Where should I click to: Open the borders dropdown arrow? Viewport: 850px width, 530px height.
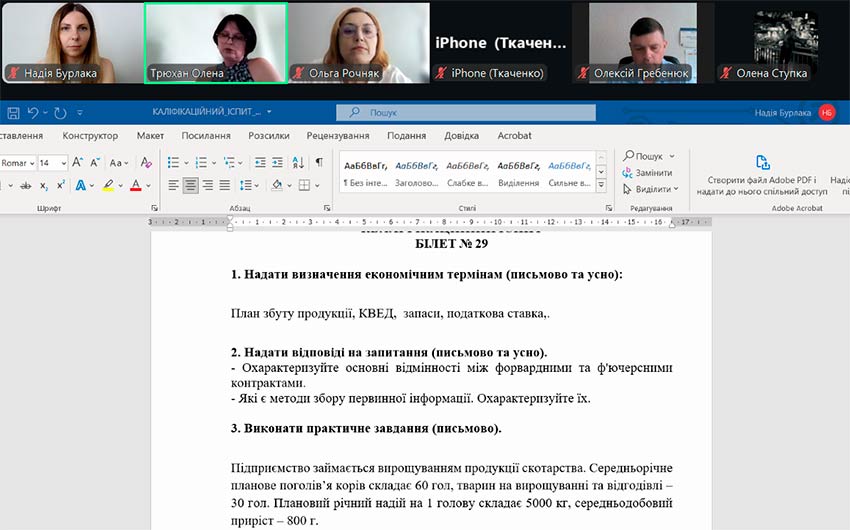pos(317,186)
